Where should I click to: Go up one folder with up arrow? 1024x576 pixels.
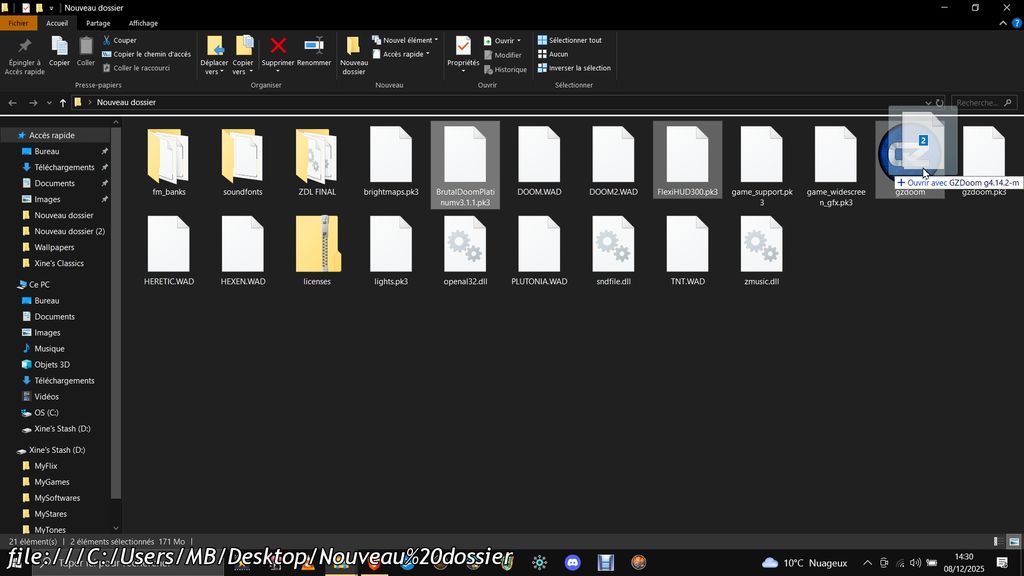(63, 103)
